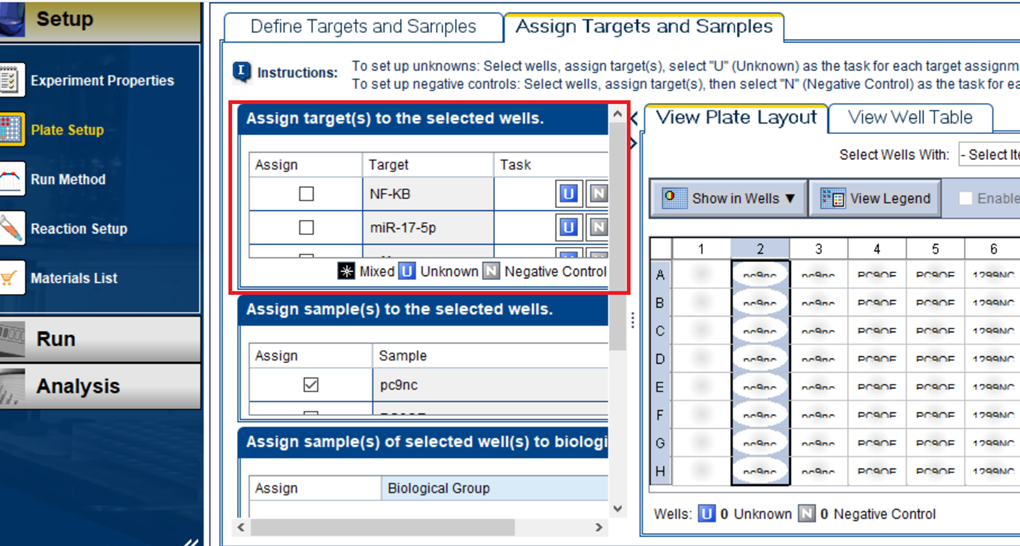
Task: Click well A2 in plate layout
Action: [x=760, y=275]
